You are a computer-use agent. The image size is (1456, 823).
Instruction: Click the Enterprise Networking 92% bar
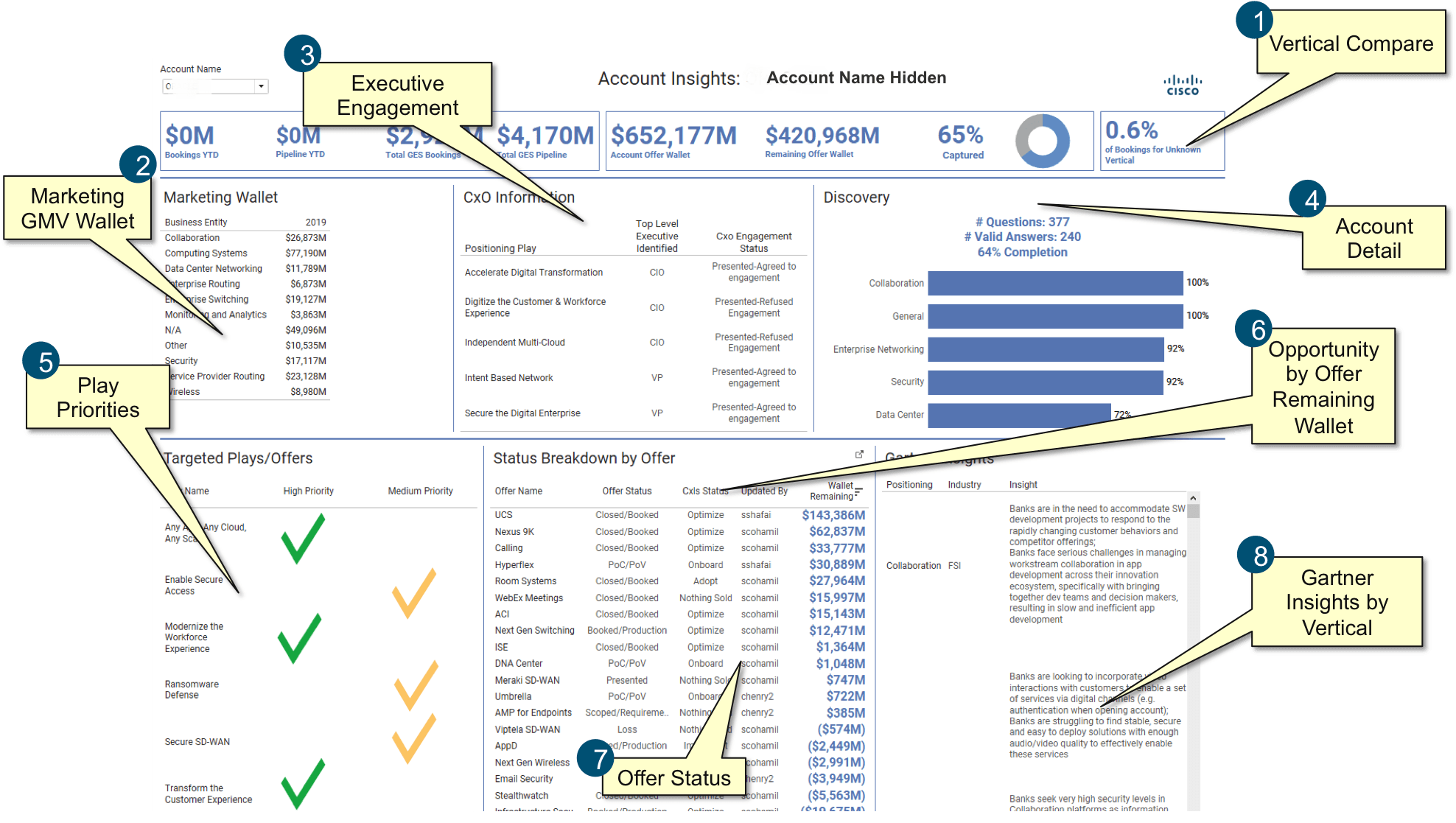click(x=1046, y=349)
